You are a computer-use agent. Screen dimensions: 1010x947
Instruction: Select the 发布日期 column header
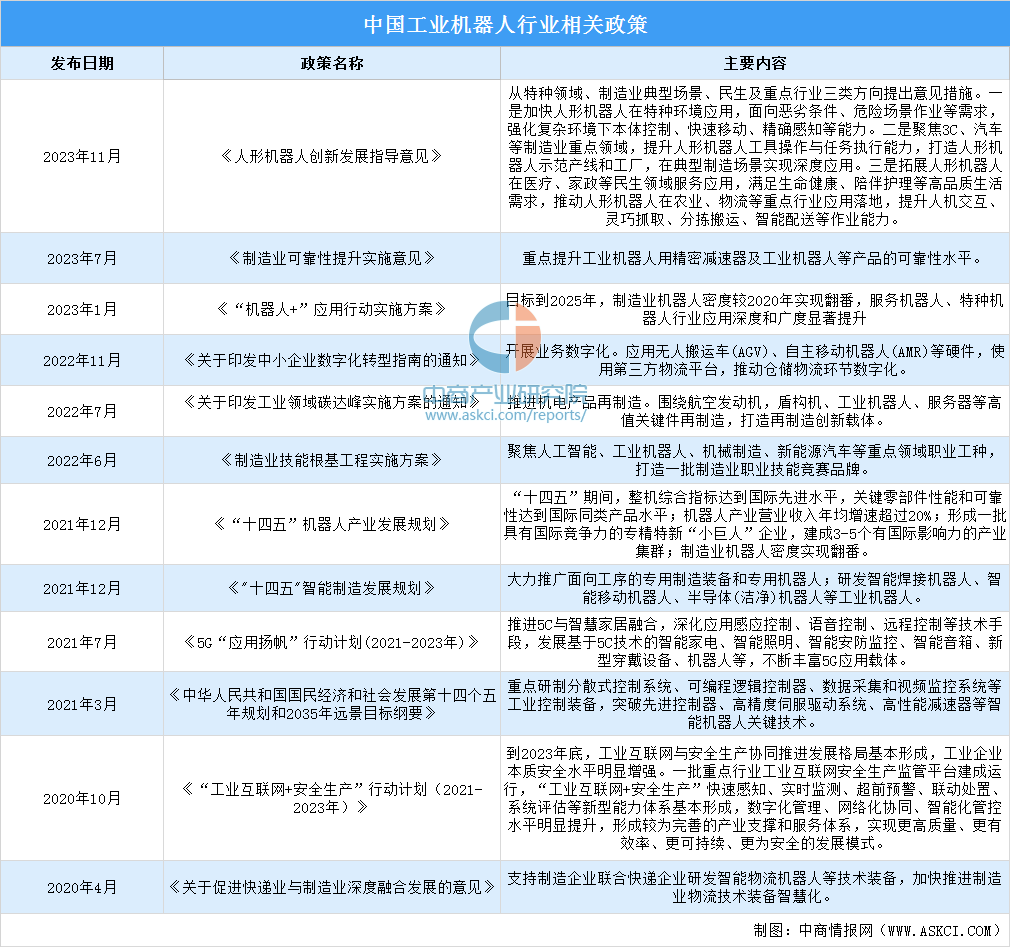(82, 63)
